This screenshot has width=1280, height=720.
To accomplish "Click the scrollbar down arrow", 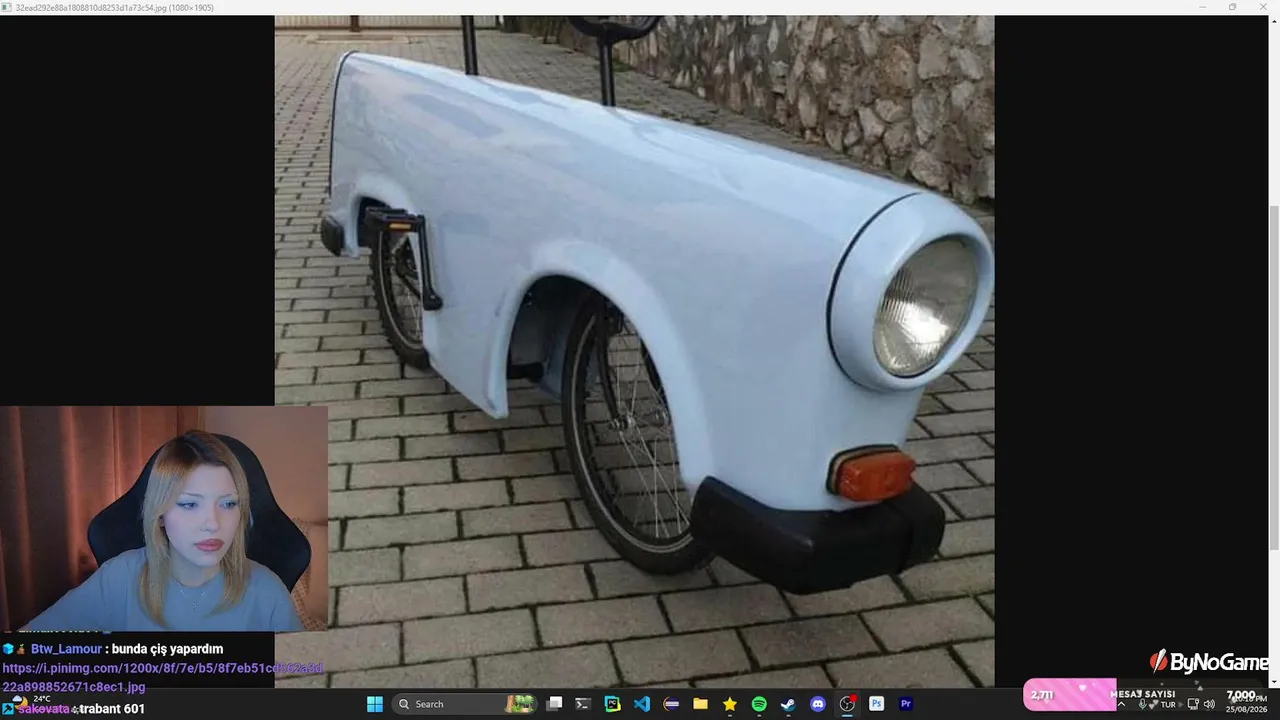I will pos(1273,682).
